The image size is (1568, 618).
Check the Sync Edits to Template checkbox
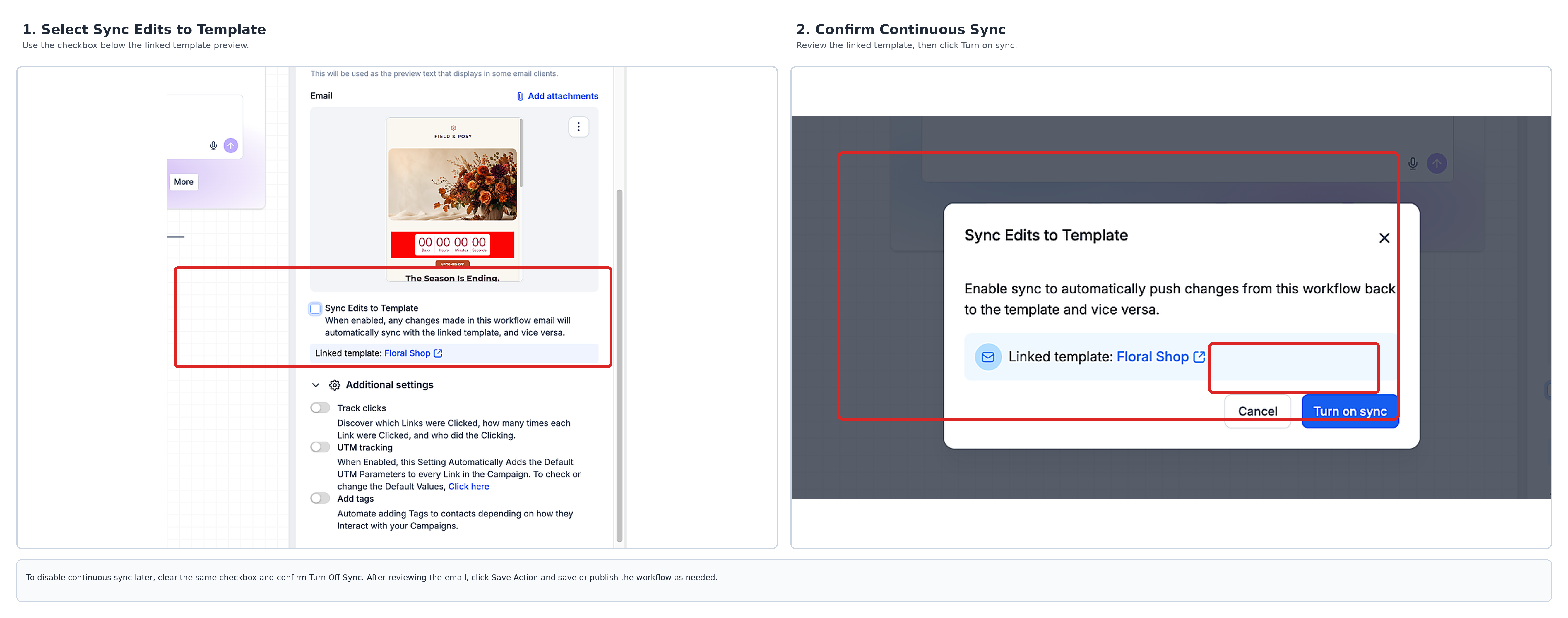coord(315,309)
